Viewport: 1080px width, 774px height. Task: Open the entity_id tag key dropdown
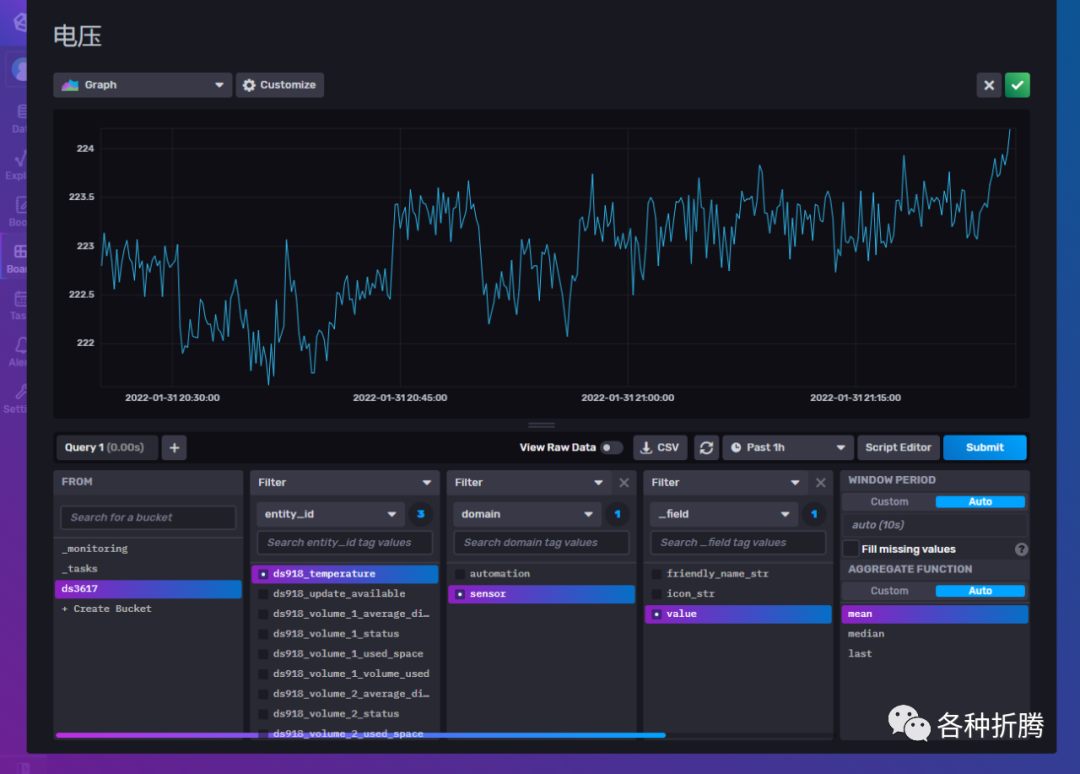pos(330,514)
